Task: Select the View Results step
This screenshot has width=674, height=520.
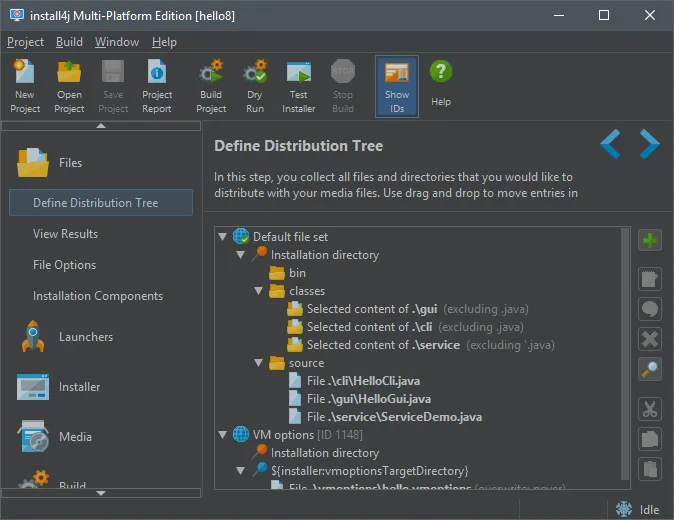Action: 65,234
